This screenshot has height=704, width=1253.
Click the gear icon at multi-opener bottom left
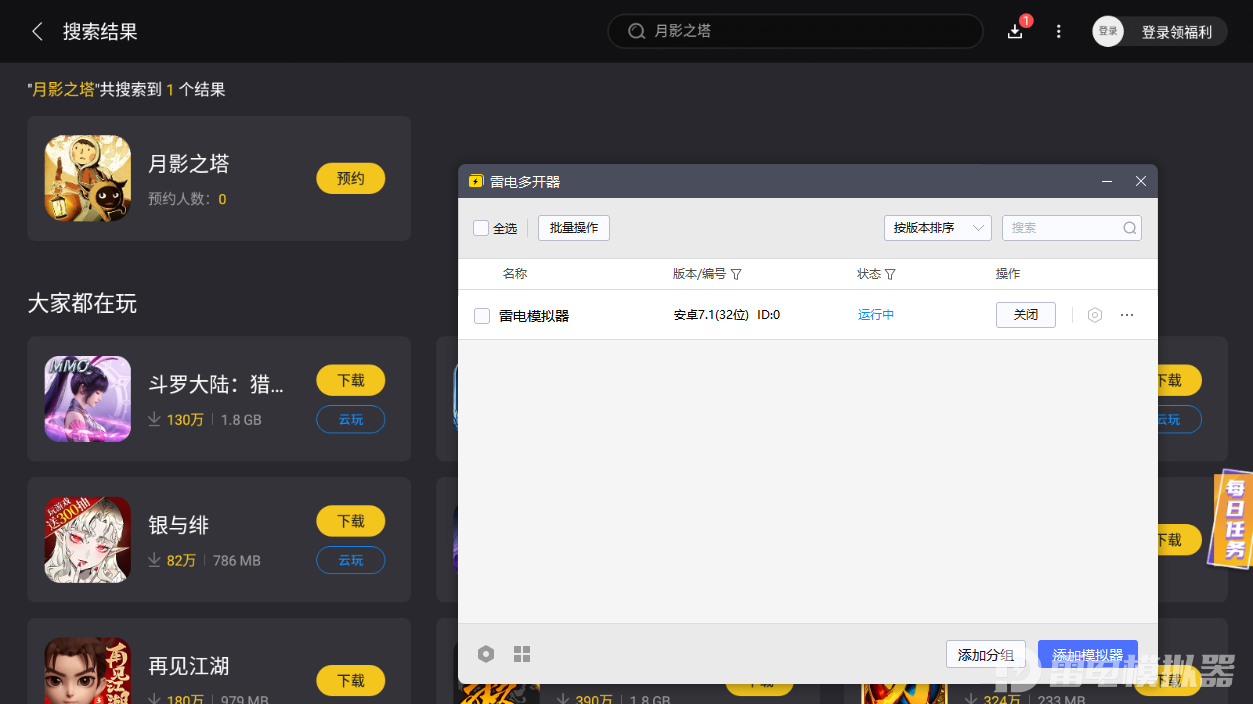pos(486,653)
